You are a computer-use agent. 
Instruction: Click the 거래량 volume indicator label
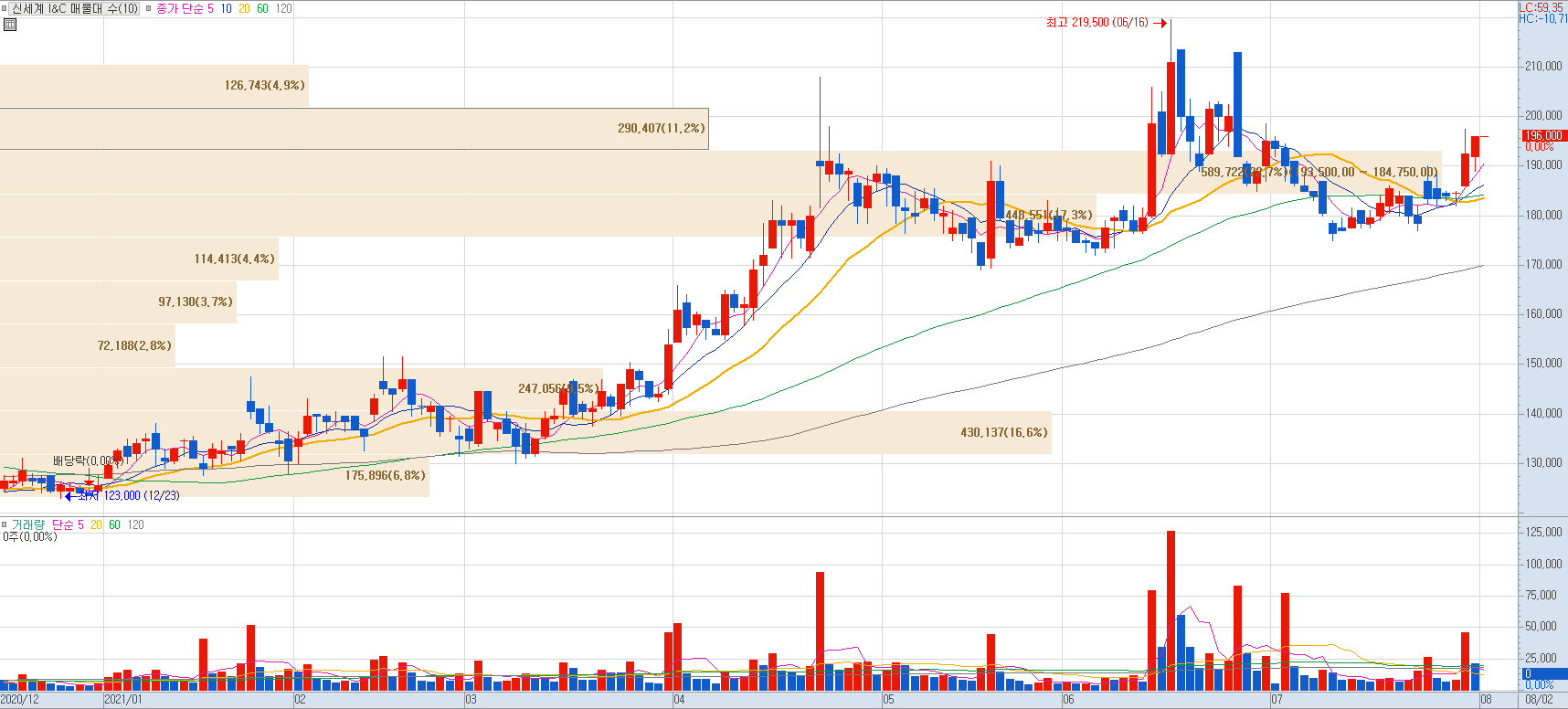point(27,524)
